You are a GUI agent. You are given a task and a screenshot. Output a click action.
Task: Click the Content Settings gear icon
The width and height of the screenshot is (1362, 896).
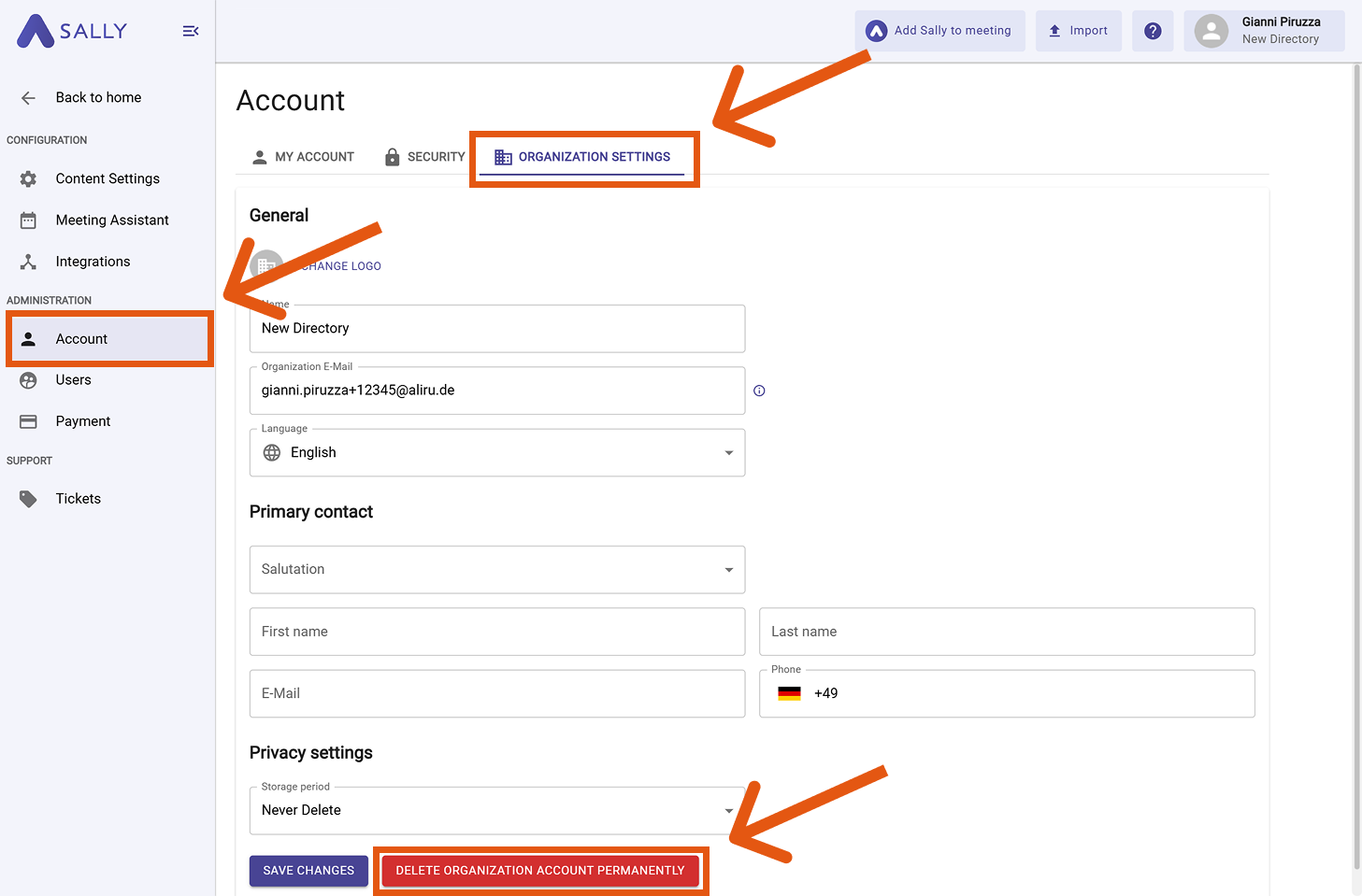[x=28, y=178]
